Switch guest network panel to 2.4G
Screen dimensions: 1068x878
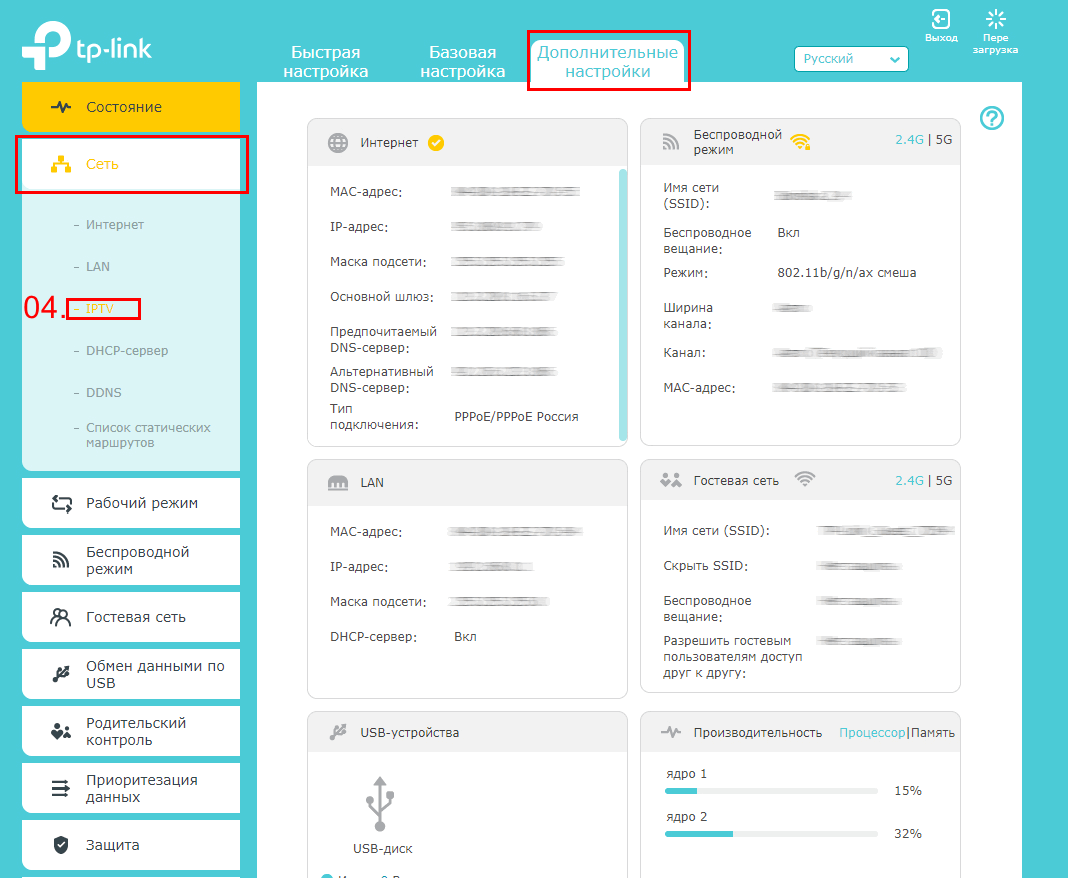coord(909,481)
